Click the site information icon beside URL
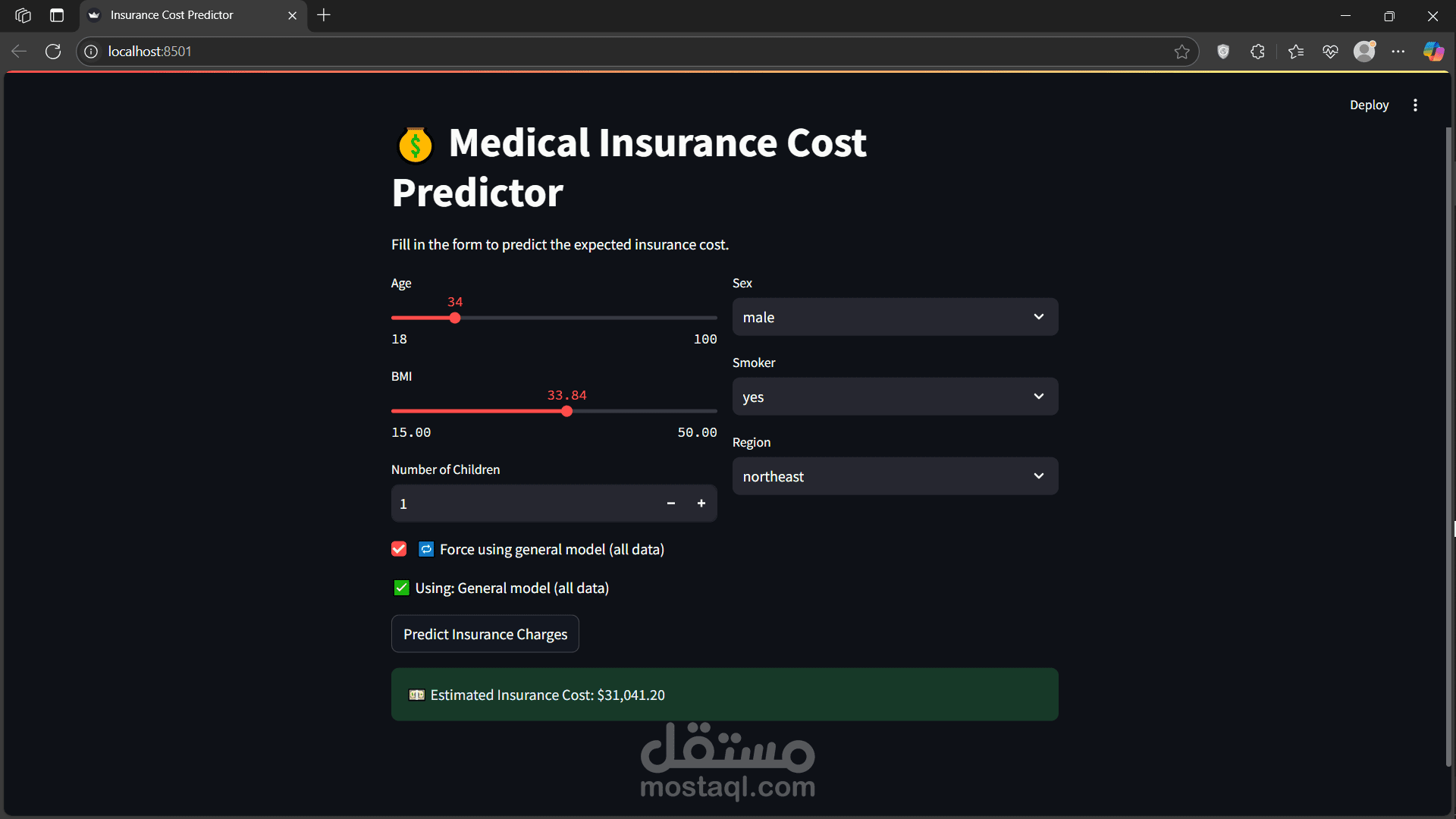This screenshot has width=1456, height=819. pyautogui.click(x=91, y=52)
